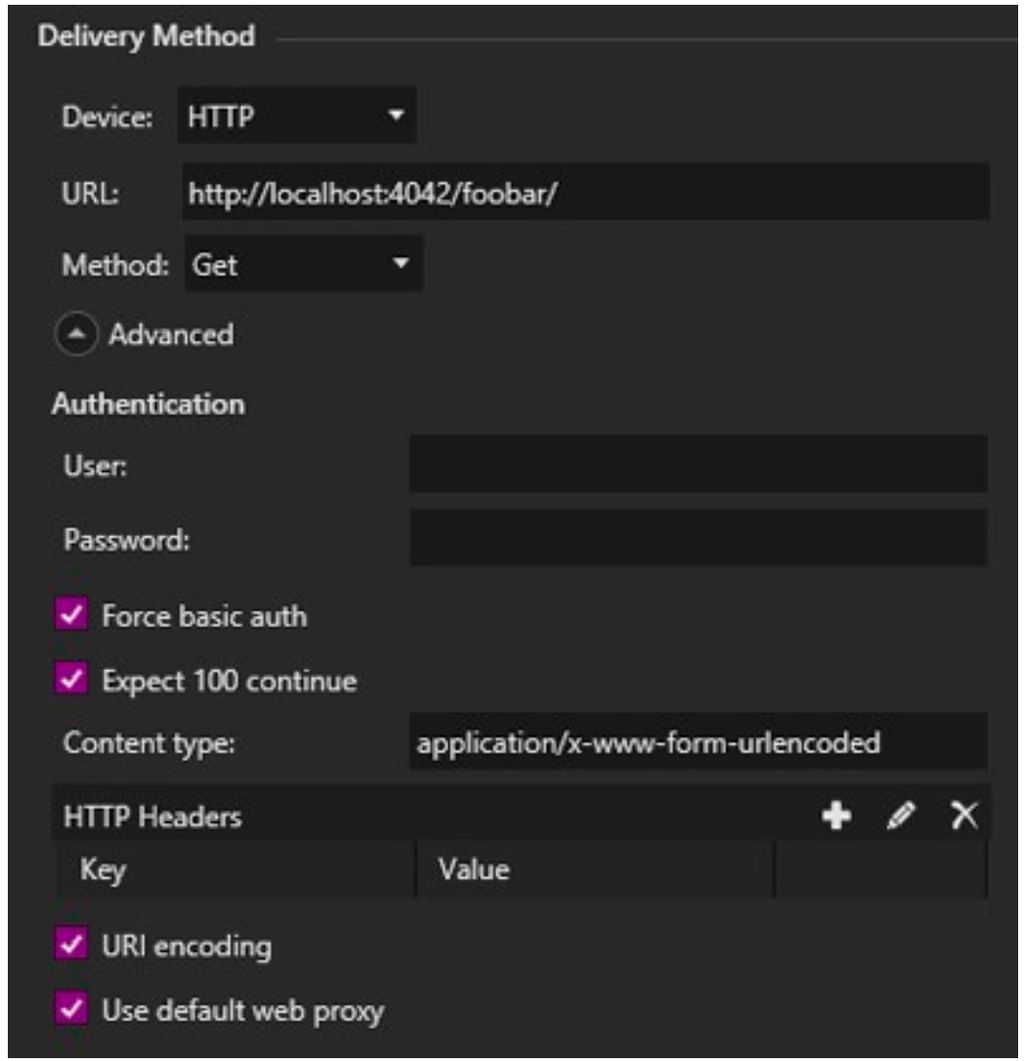Disable Use default web proxy checkbox
Screen dimensions: 1024x1061
click(72, 1009)
